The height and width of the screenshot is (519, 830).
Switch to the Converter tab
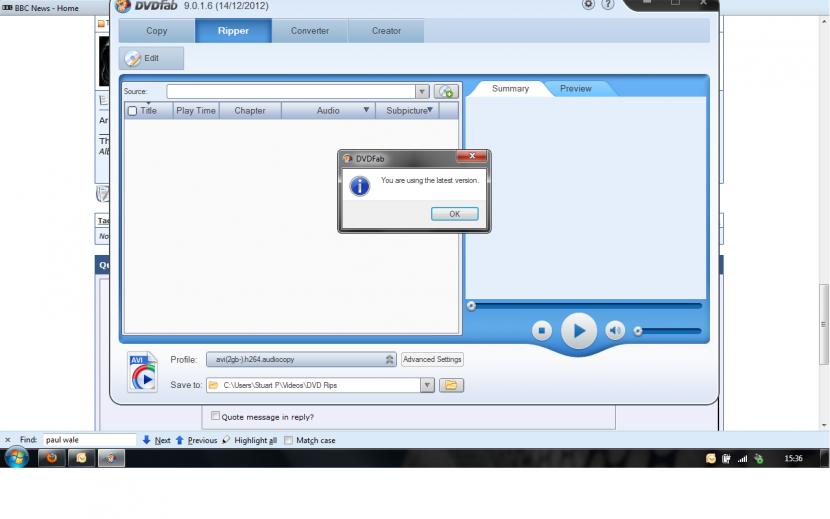(310, 31)
